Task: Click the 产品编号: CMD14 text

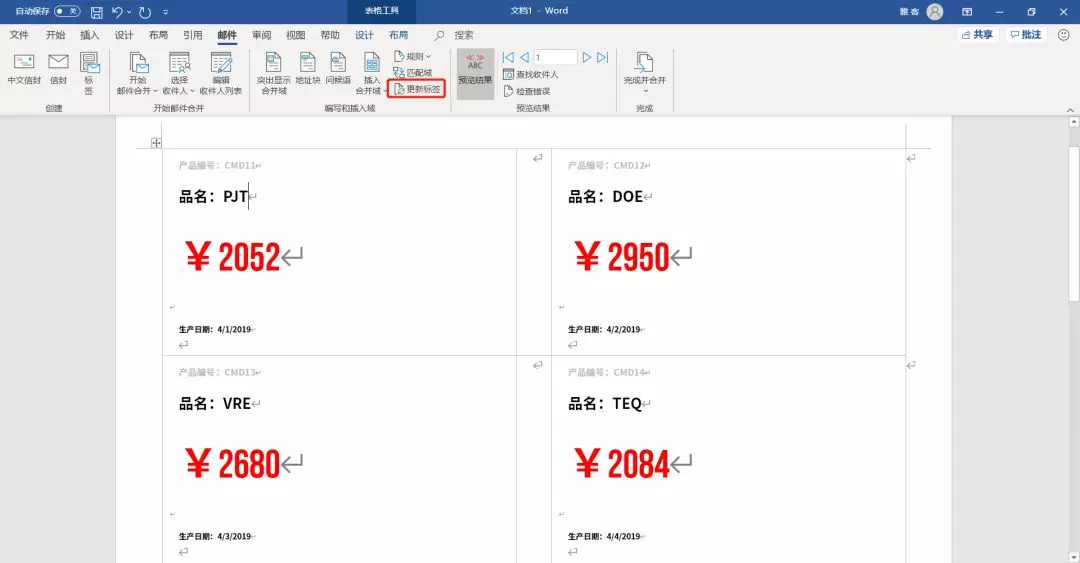Action: (607, 372)
